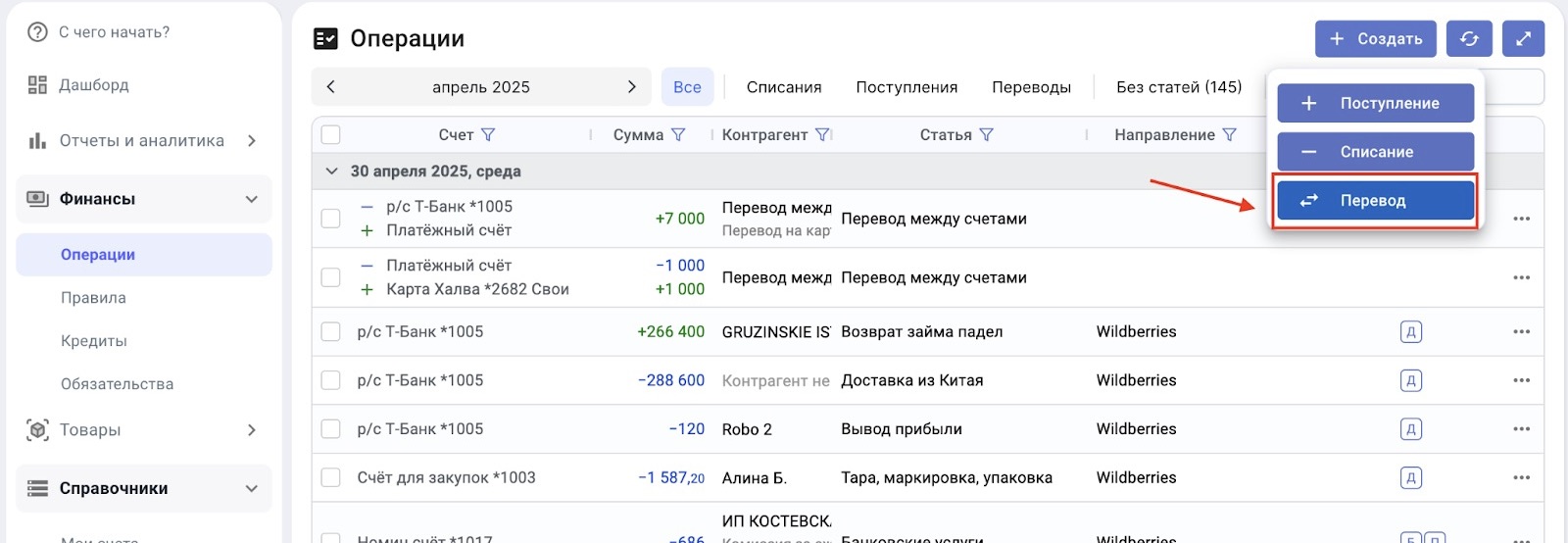Open three-dots menu for Возврат займа row
This screenshot has height=543, width=1568.
[1521, 332]
